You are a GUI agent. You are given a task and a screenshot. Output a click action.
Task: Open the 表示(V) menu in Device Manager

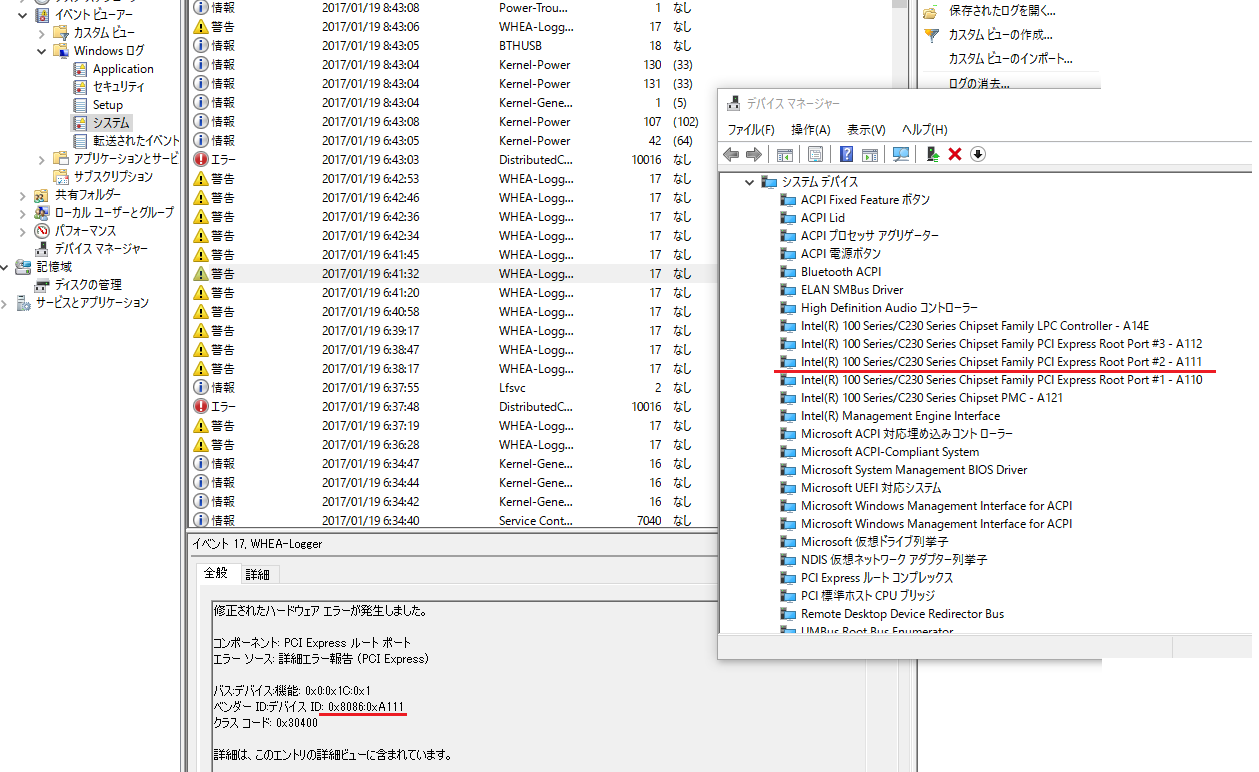(866, 130)
